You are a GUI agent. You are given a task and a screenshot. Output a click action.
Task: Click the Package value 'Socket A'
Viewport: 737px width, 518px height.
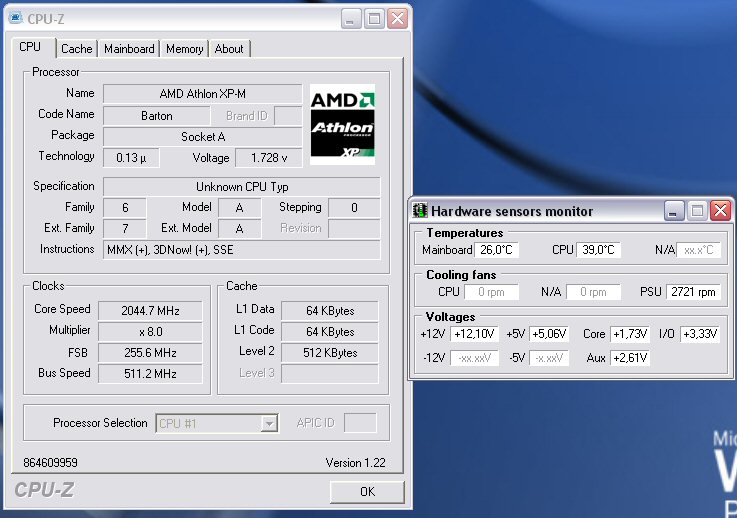203,137
